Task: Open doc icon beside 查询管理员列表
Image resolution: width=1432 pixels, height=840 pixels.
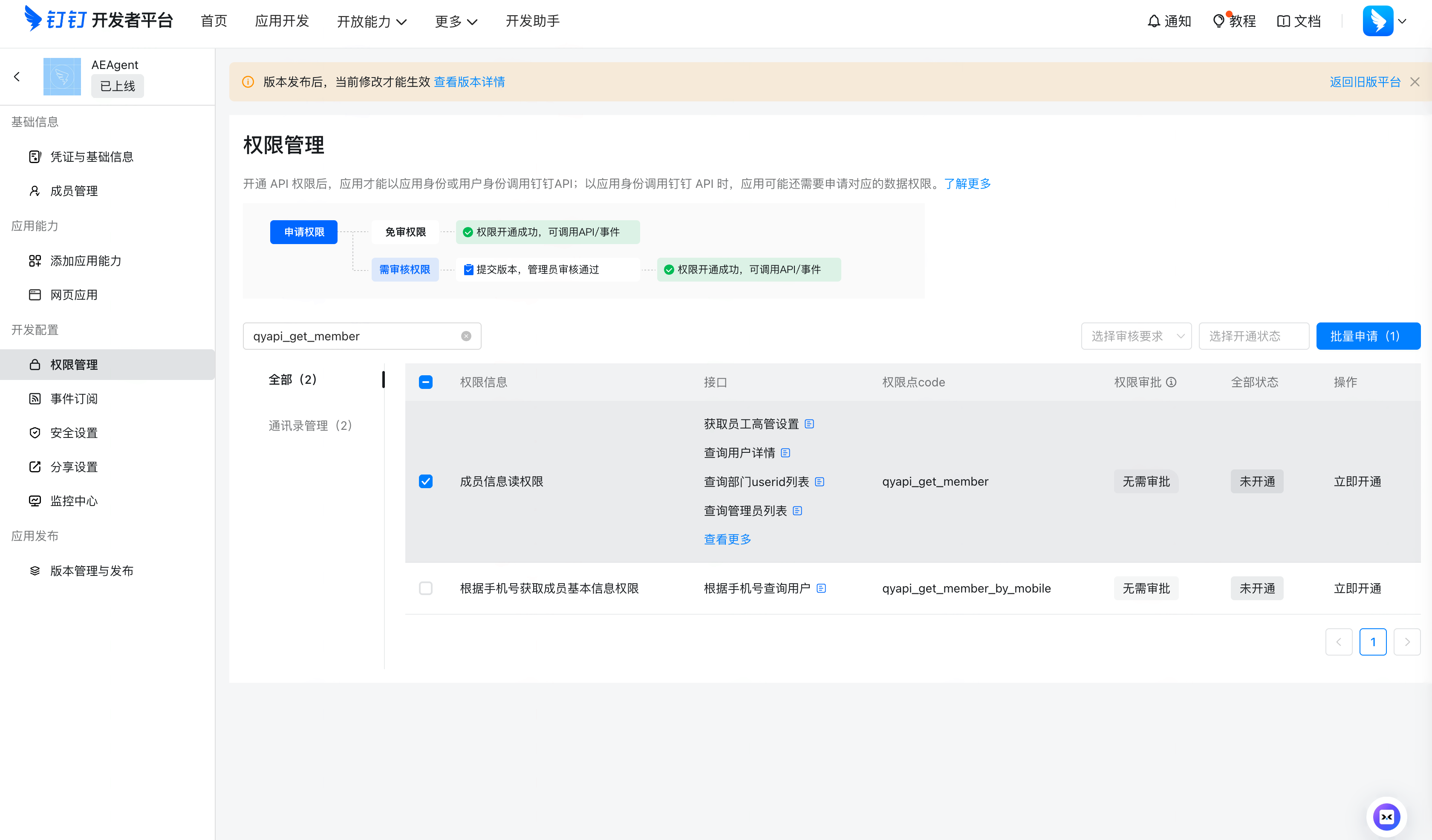Action: [x=797, y=511]
